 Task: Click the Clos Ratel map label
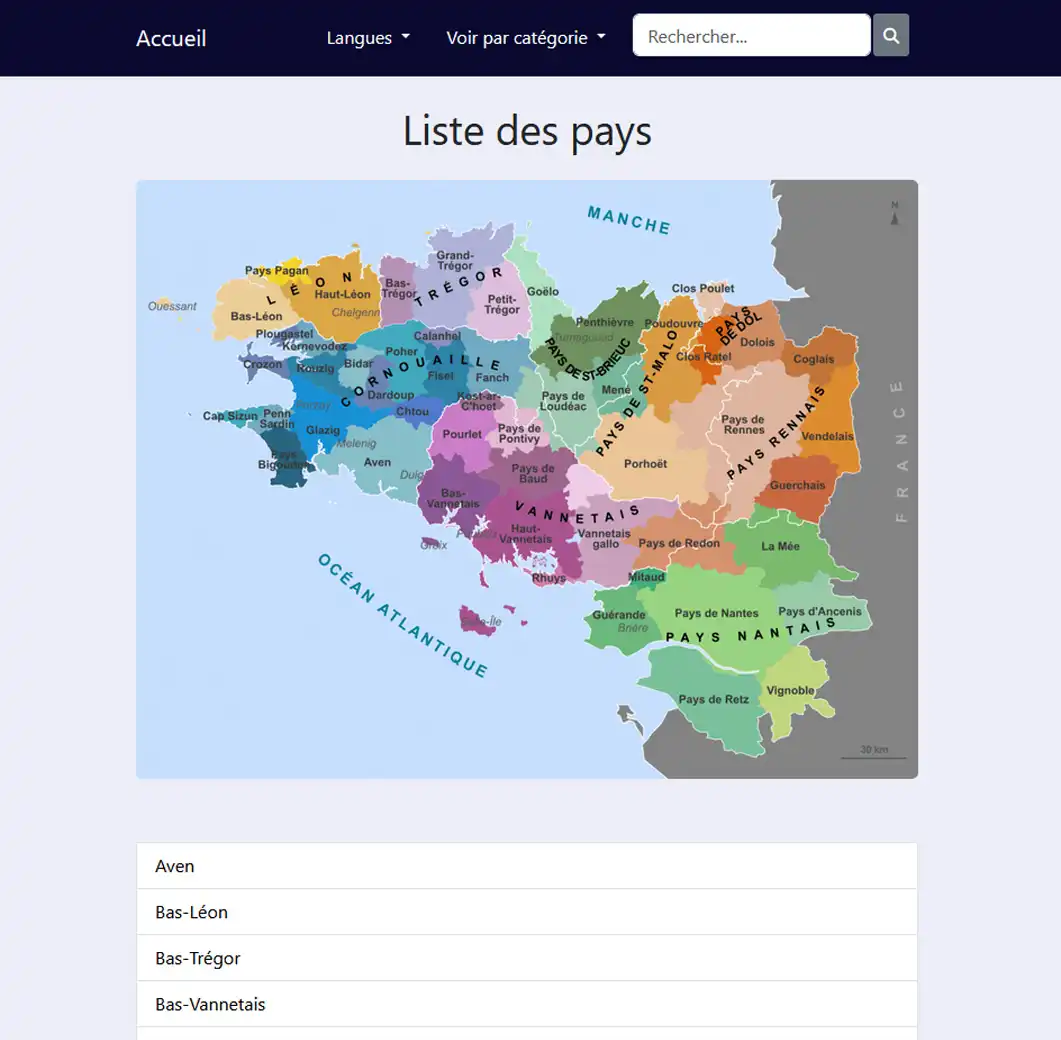pyautogui.click(x=703, y=357)
